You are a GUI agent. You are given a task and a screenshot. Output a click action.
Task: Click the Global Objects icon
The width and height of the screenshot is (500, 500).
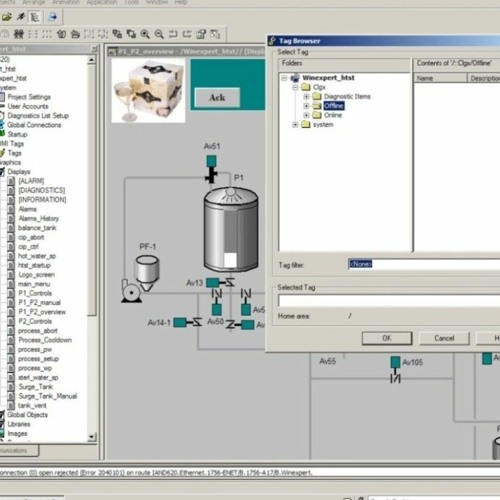(x=2, y=415)
